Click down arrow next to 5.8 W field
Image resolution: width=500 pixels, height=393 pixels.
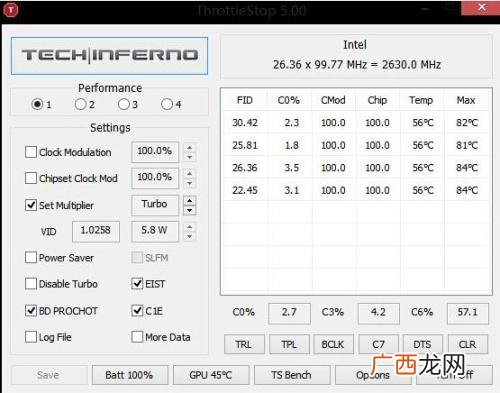(189, 236)
